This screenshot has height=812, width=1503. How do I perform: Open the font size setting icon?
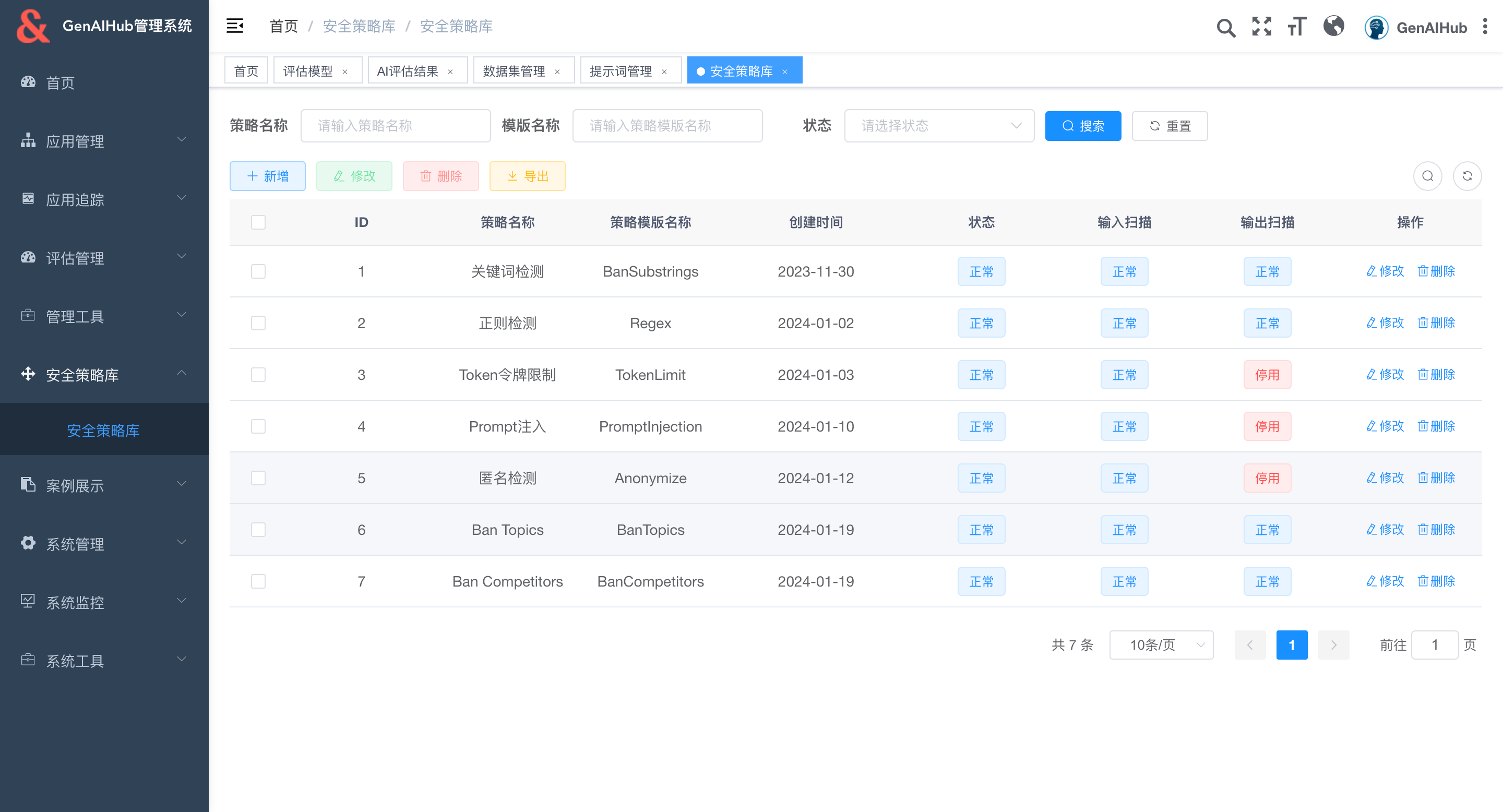point(1296,26)
